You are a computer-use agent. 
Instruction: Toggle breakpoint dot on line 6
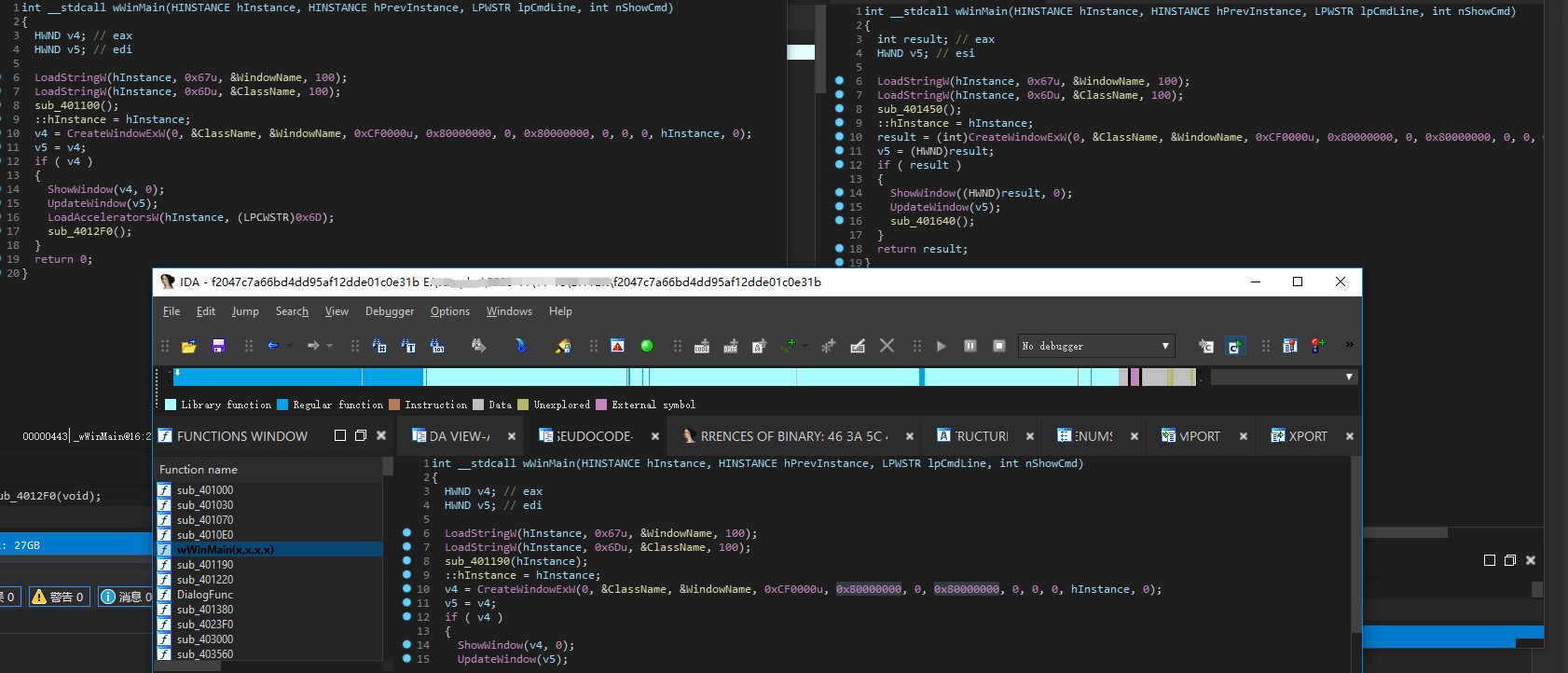[x=406, y=533]
